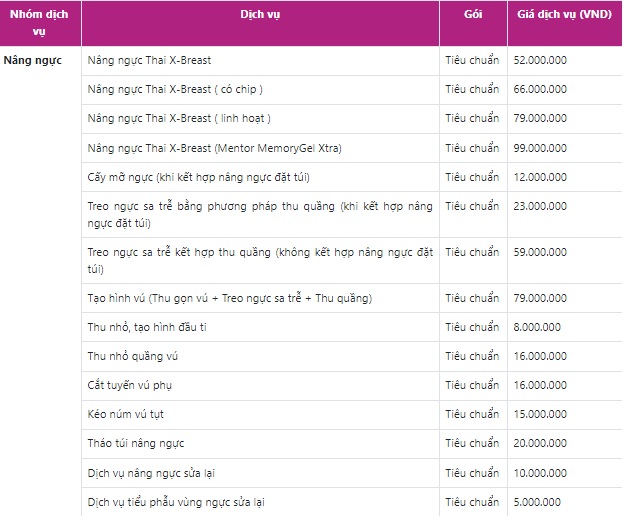This screenshot has height=520, width=628.
Task: Select 'Thu nhỏ quầng vú' service
Action: coord(133,357)
